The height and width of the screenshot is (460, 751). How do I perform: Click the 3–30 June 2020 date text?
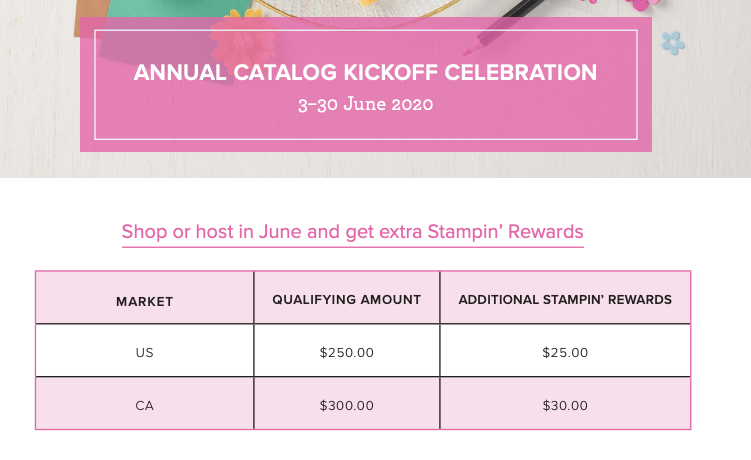365,104
